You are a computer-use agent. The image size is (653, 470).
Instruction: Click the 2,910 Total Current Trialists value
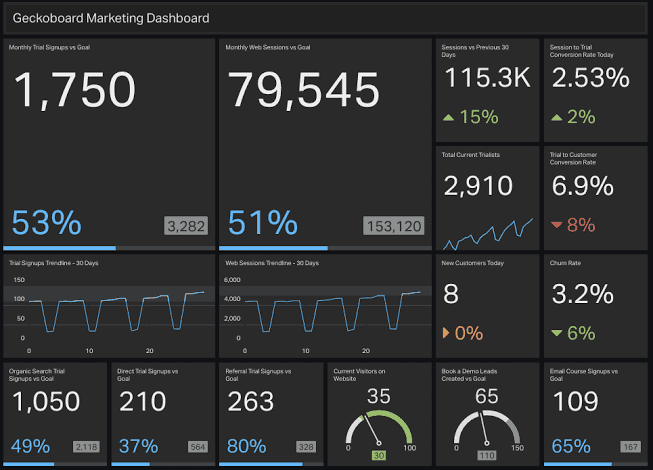(478, 186)
